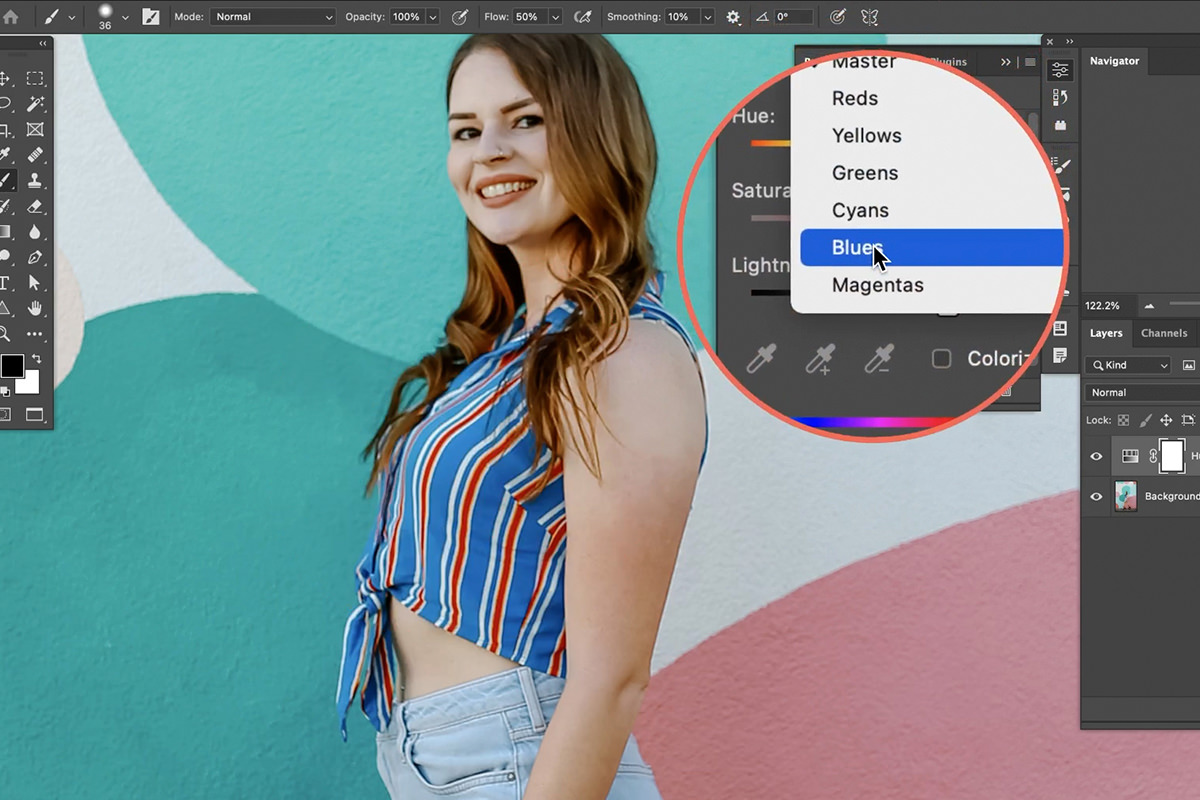Open the layer blend mode Normal dropdown

click(1142, 393)
